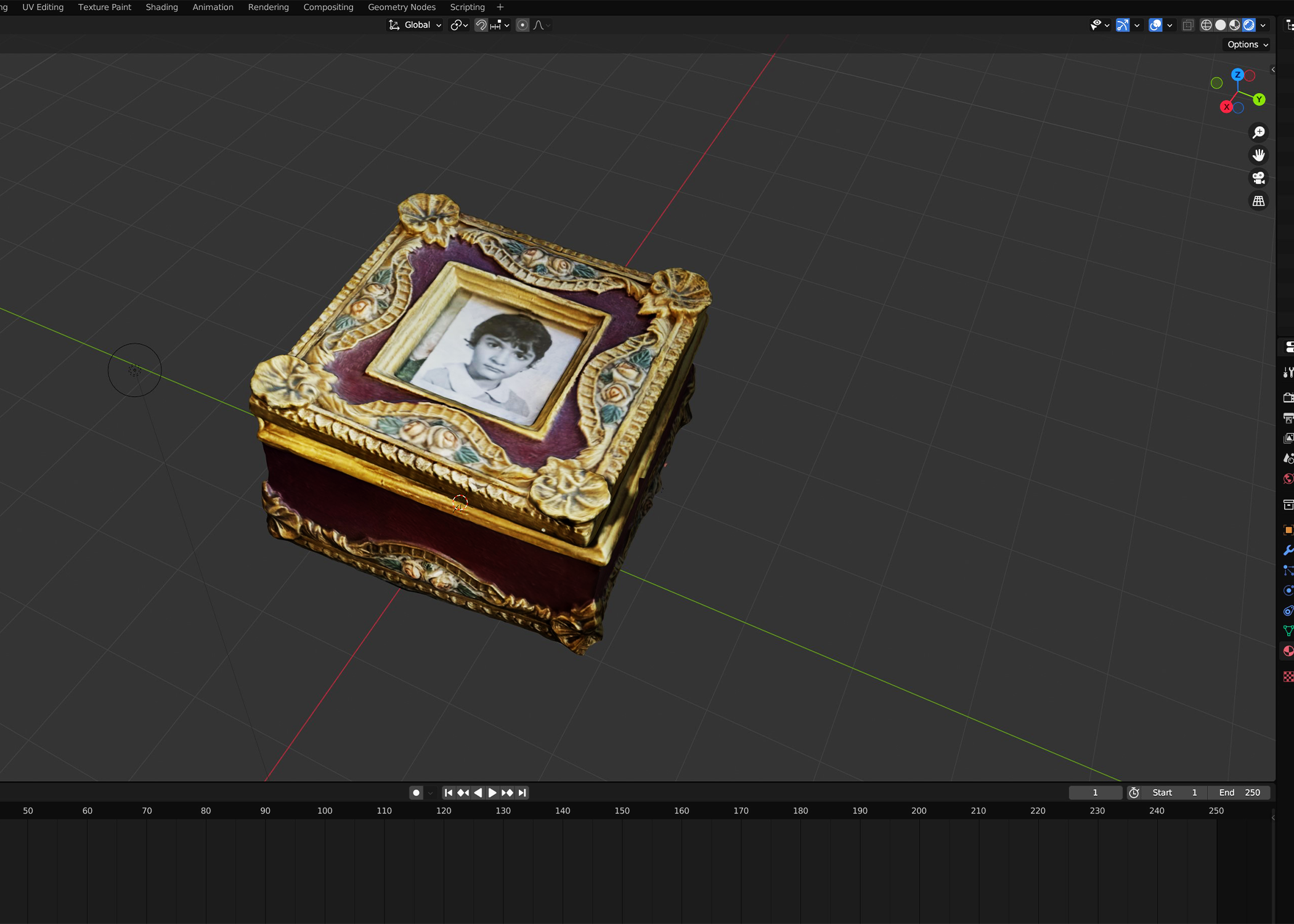
Task: Toggle viewport overlays button
Action: pos(1155,25)
